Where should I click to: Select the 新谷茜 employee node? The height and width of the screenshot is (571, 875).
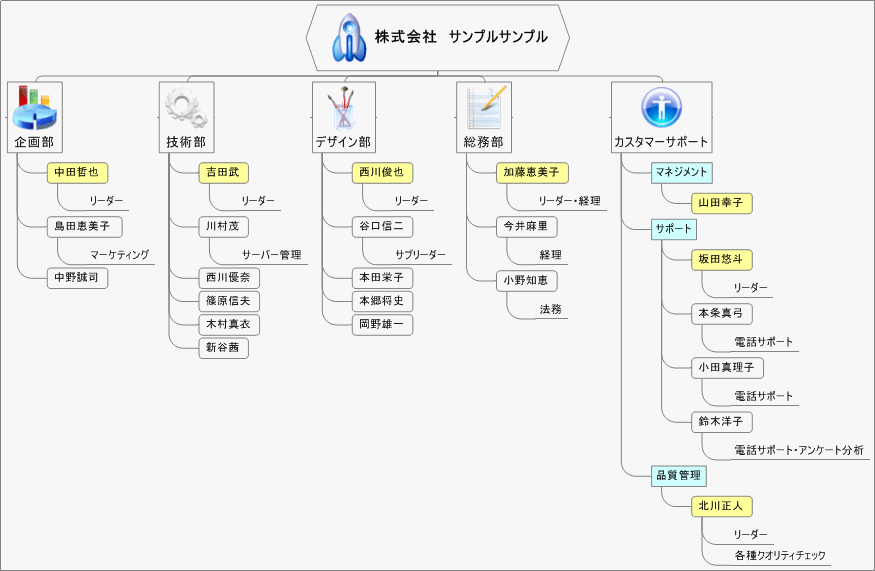pos(223,348)
